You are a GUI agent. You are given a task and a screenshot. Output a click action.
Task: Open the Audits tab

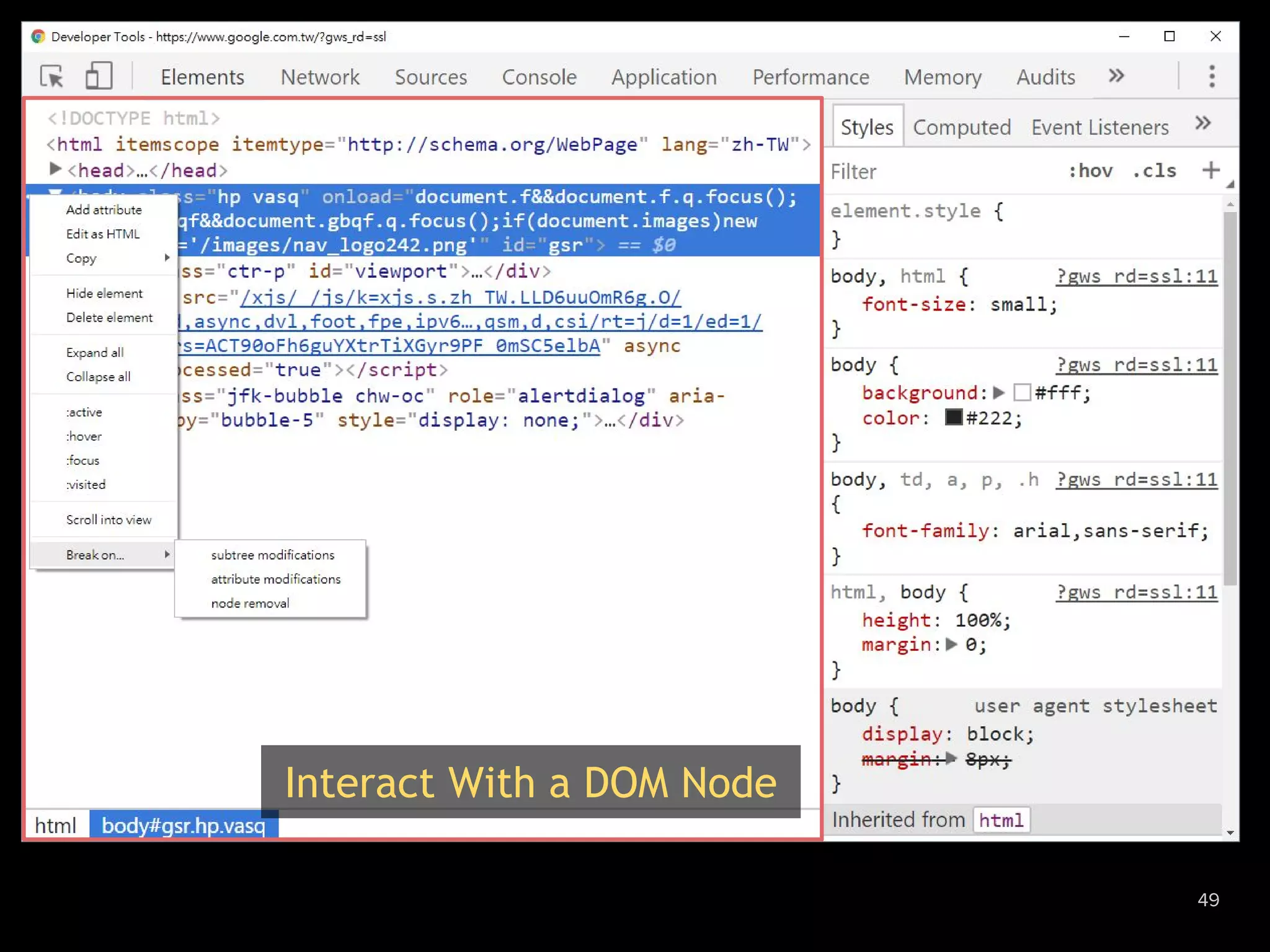(x=1046, y=77)
